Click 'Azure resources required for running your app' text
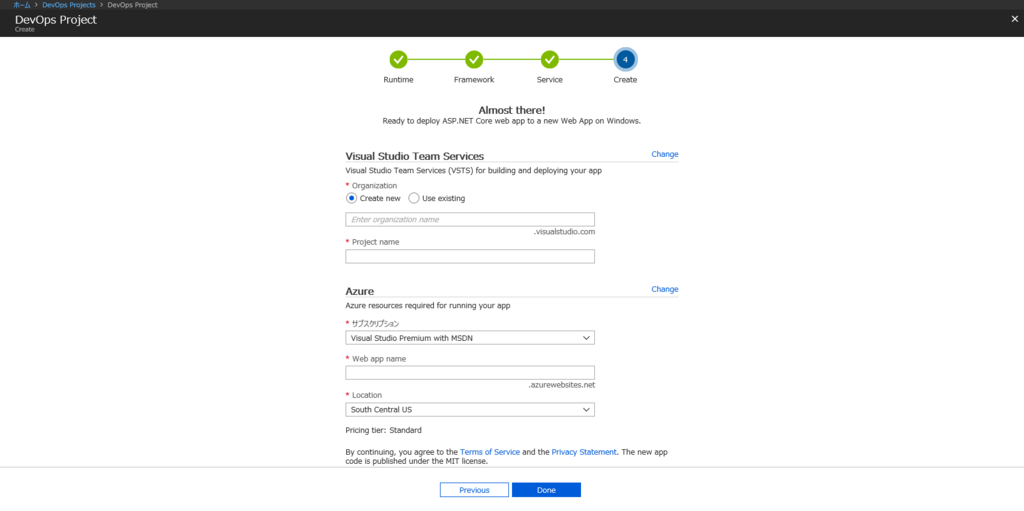Image resolution: width=1024 pixels, height=511 pixels. pyautogui.click(x=428, y=305)
